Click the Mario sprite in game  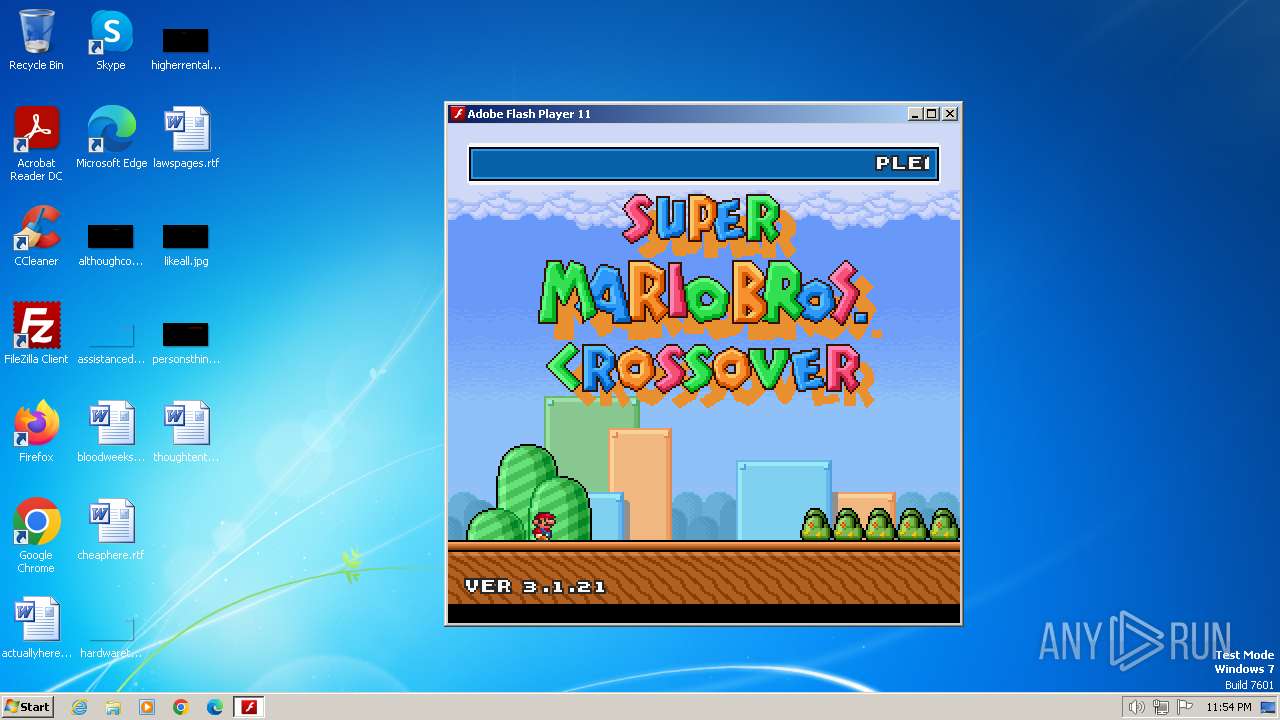[543, 527]
